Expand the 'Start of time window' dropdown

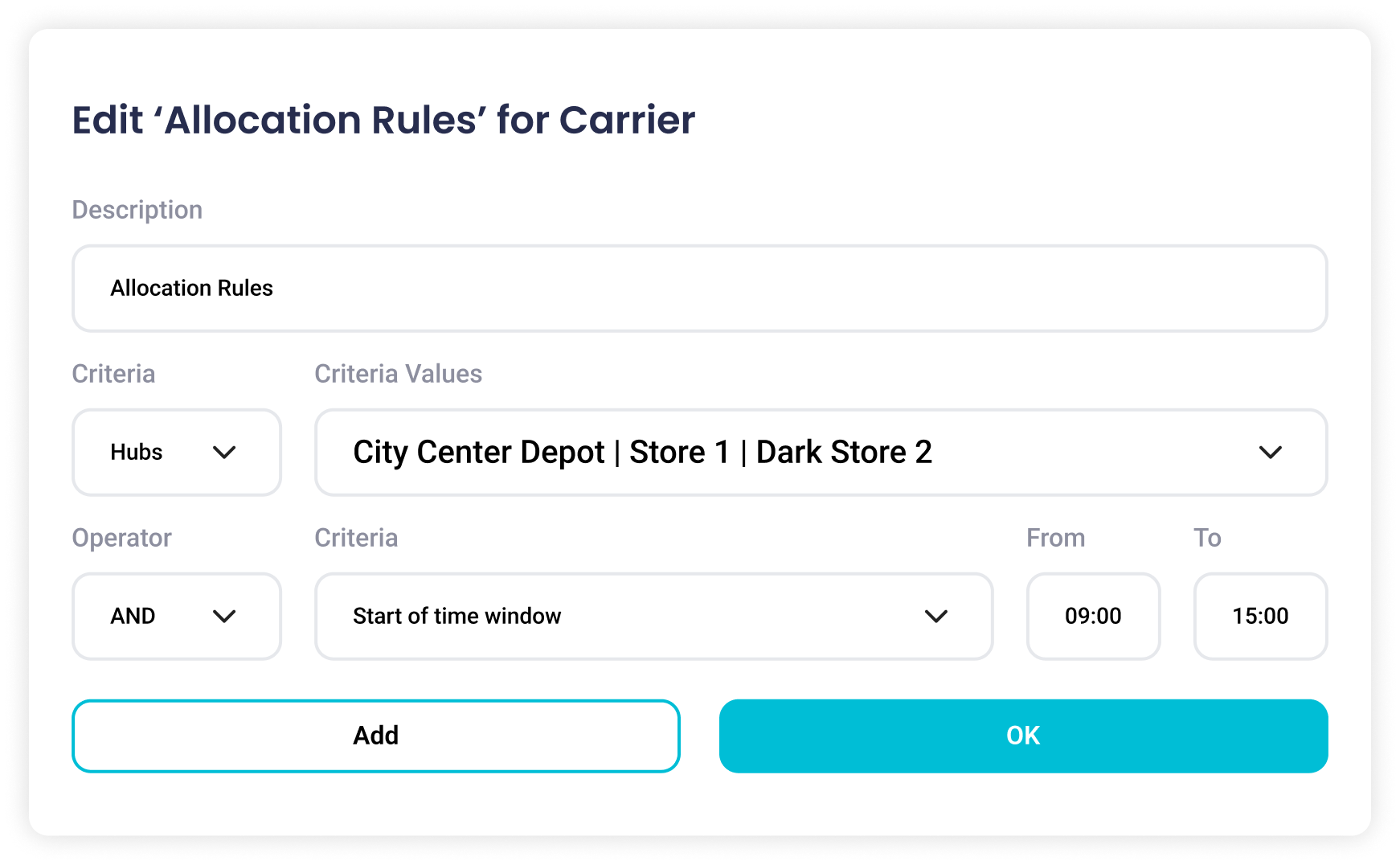(627, 617)
